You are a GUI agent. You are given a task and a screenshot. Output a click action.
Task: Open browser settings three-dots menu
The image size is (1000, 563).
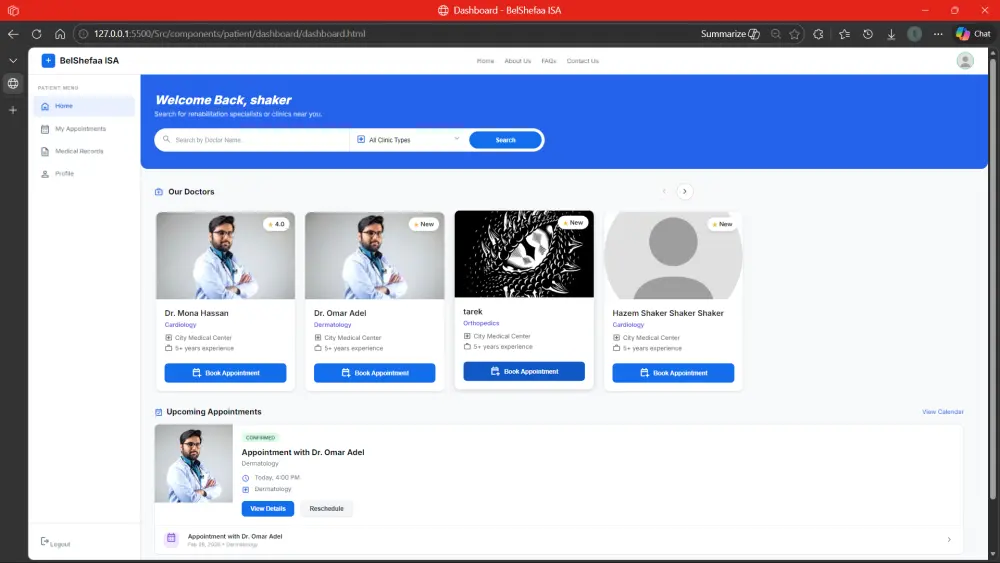pyautogui.click(x=938, y=34)
